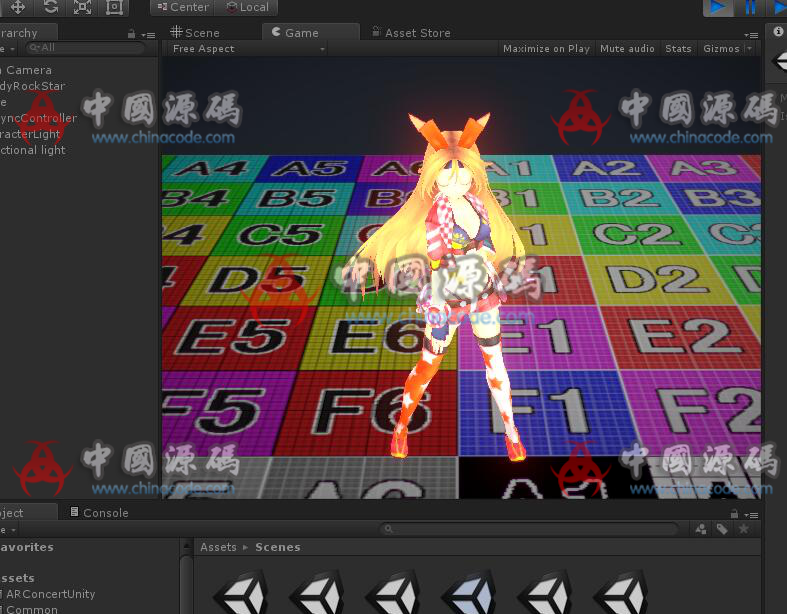This screenshot has width=787, height=614.
Task: Toggle pivot mode Center button
Action: point(183,7)
